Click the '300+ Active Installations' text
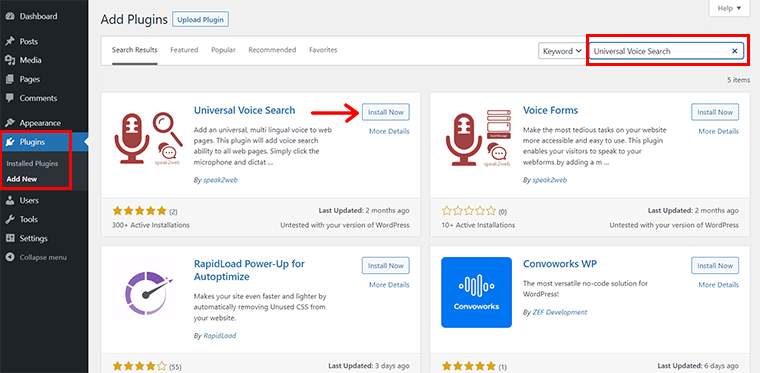Viewport: 760px width, 373px height. [151, 225]
